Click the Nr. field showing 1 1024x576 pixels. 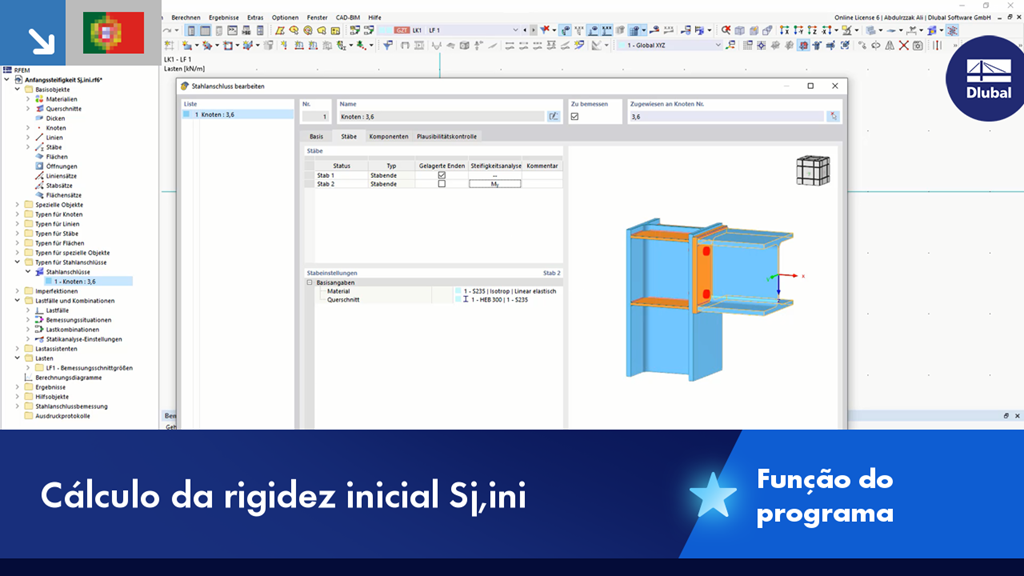[315, 116]
